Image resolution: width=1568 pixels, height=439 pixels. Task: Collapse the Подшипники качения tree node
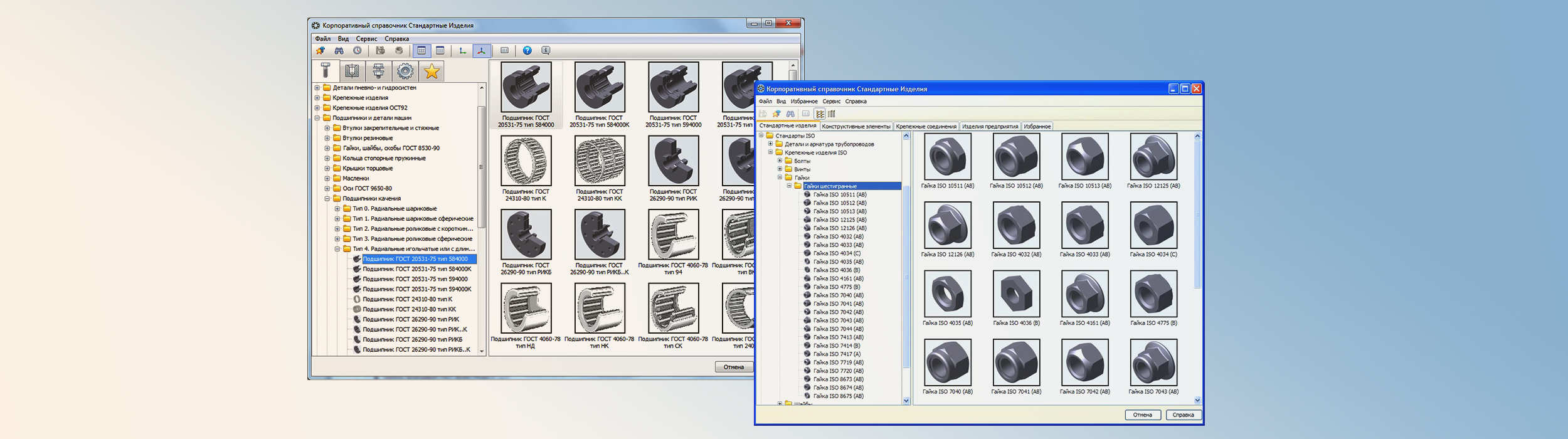327,199
